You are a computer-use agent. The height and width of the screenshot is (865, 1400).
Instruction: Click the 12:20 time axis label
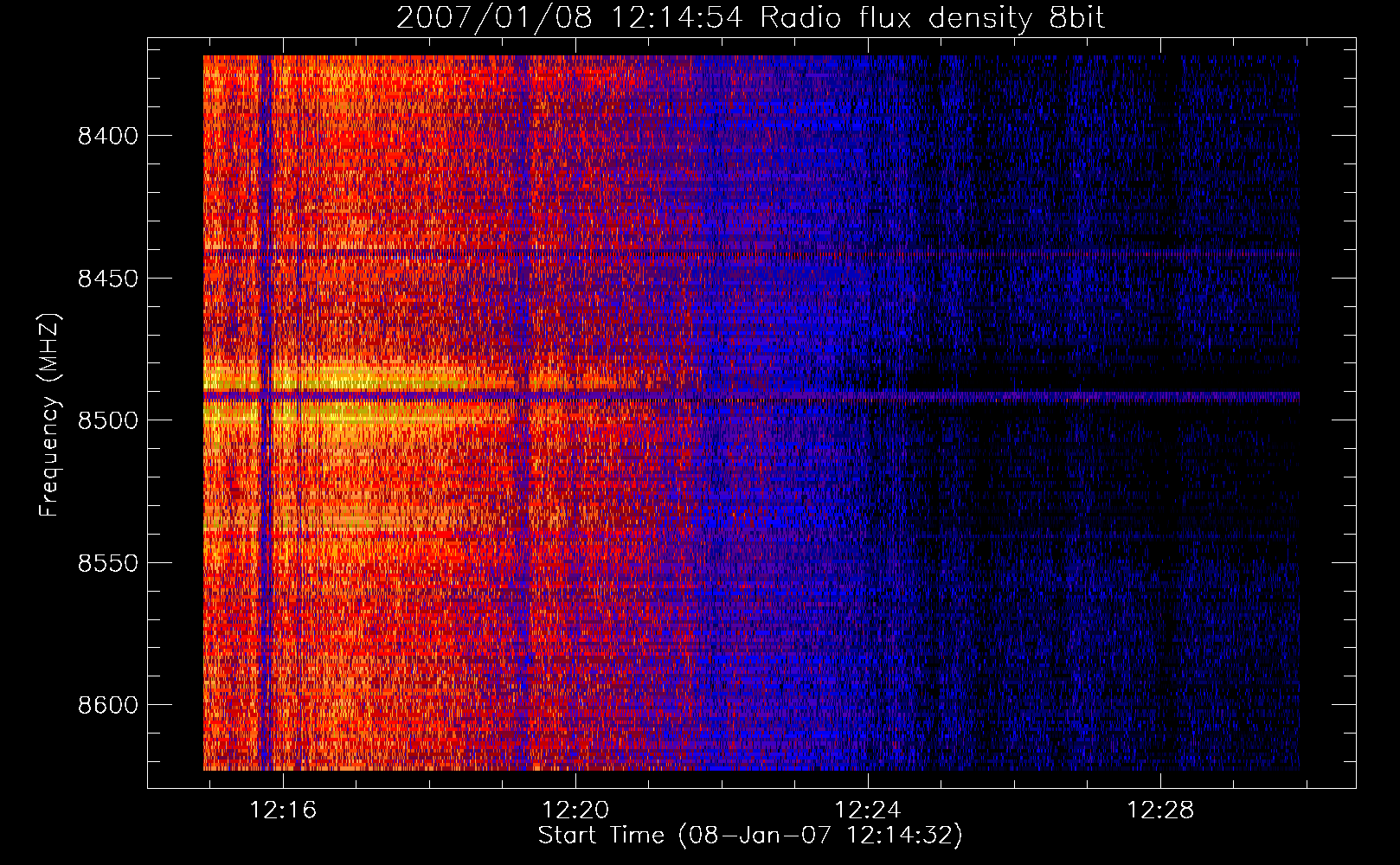click(x=575, y=811)
